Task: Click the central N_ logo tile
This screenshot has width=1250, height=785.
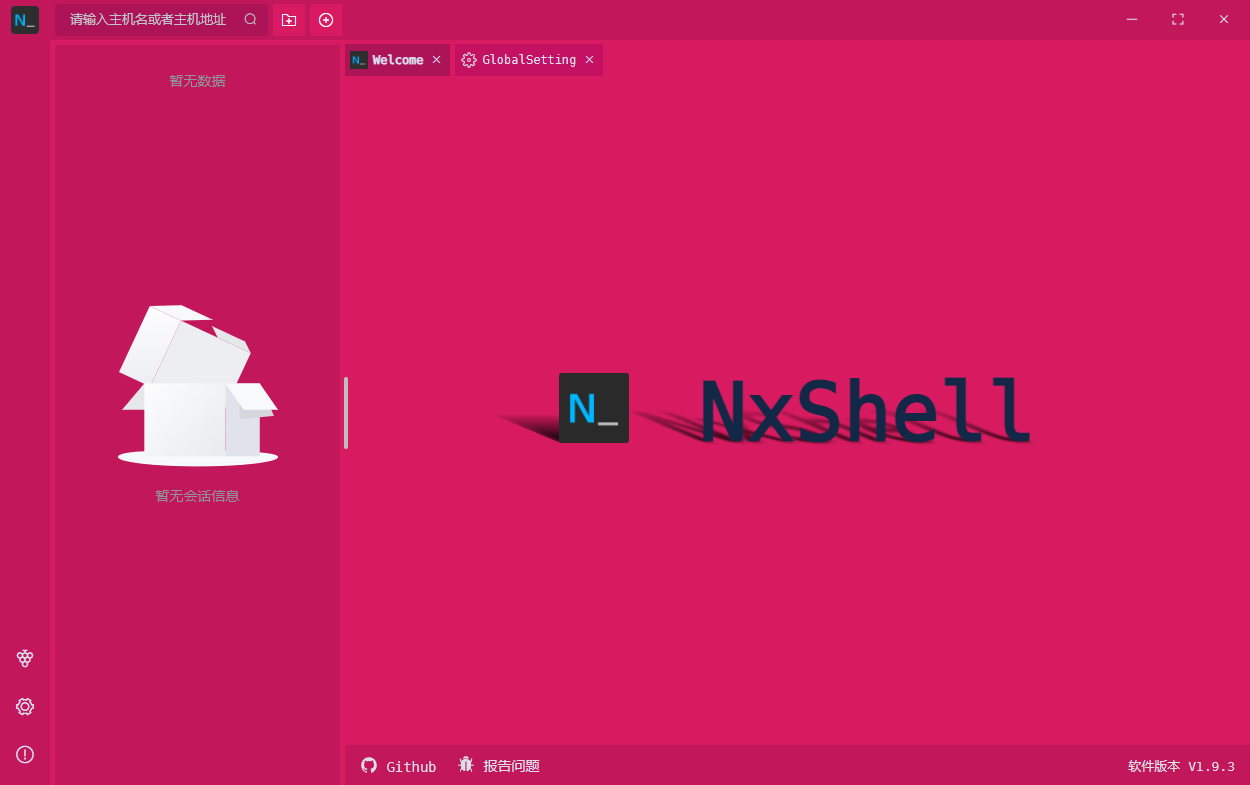Action: (594, 408)
